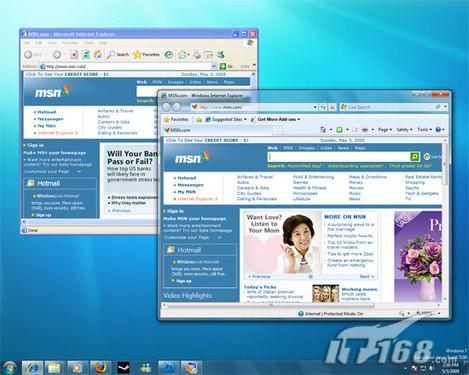Open the Help menu in the IE6 window

point(103,43)
